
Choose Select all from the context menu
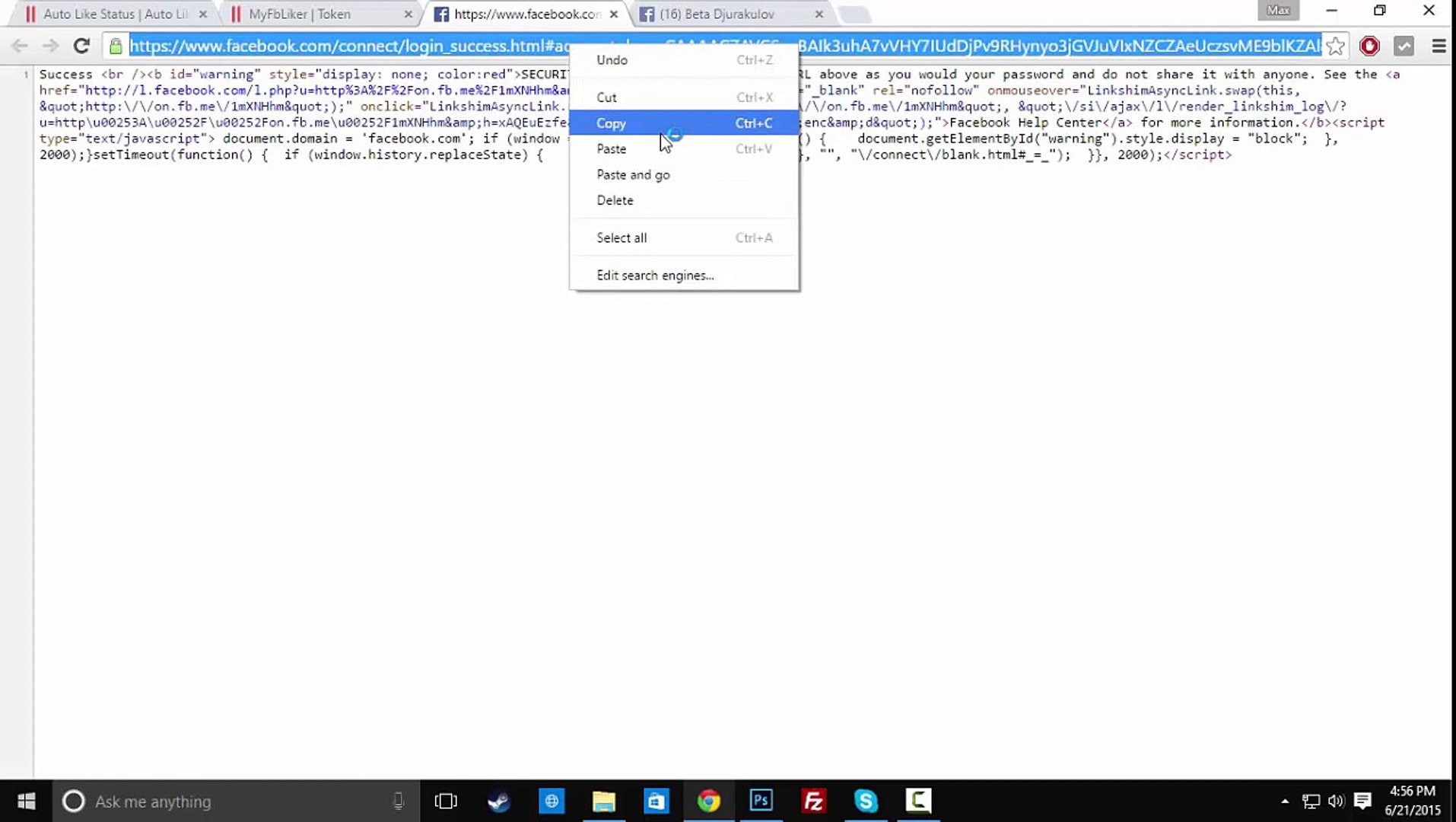pyautogui.click(x=684, y=237)
